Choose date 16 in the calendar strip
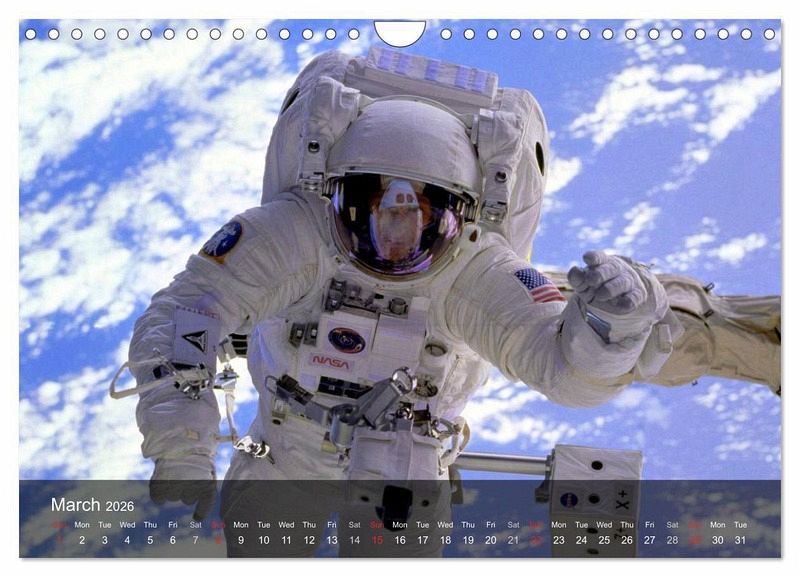The image size is (800, 577). (x=400, y=540)
